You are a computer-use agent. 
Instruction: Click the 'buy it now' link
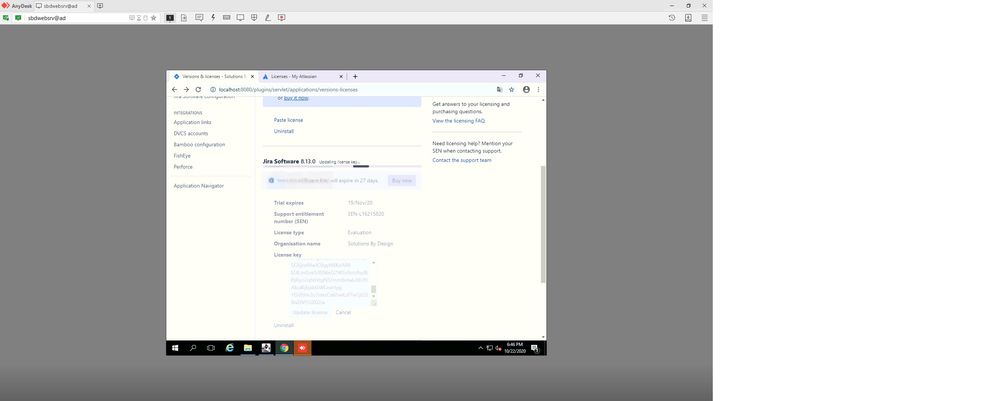[296, 98]
